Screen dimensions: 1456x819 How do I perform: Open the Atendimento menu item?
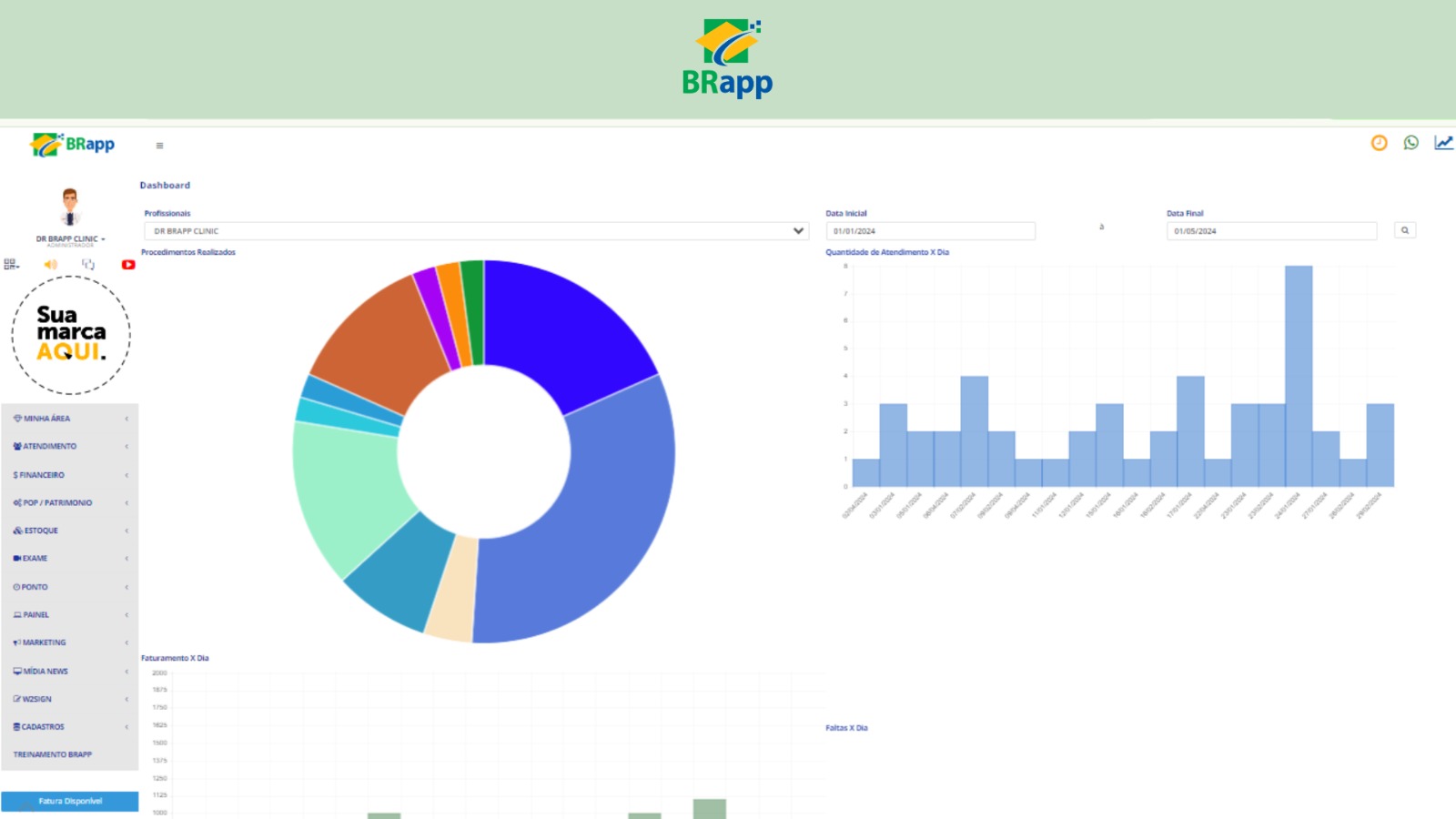pyautogui.click(x=69, y=447)
